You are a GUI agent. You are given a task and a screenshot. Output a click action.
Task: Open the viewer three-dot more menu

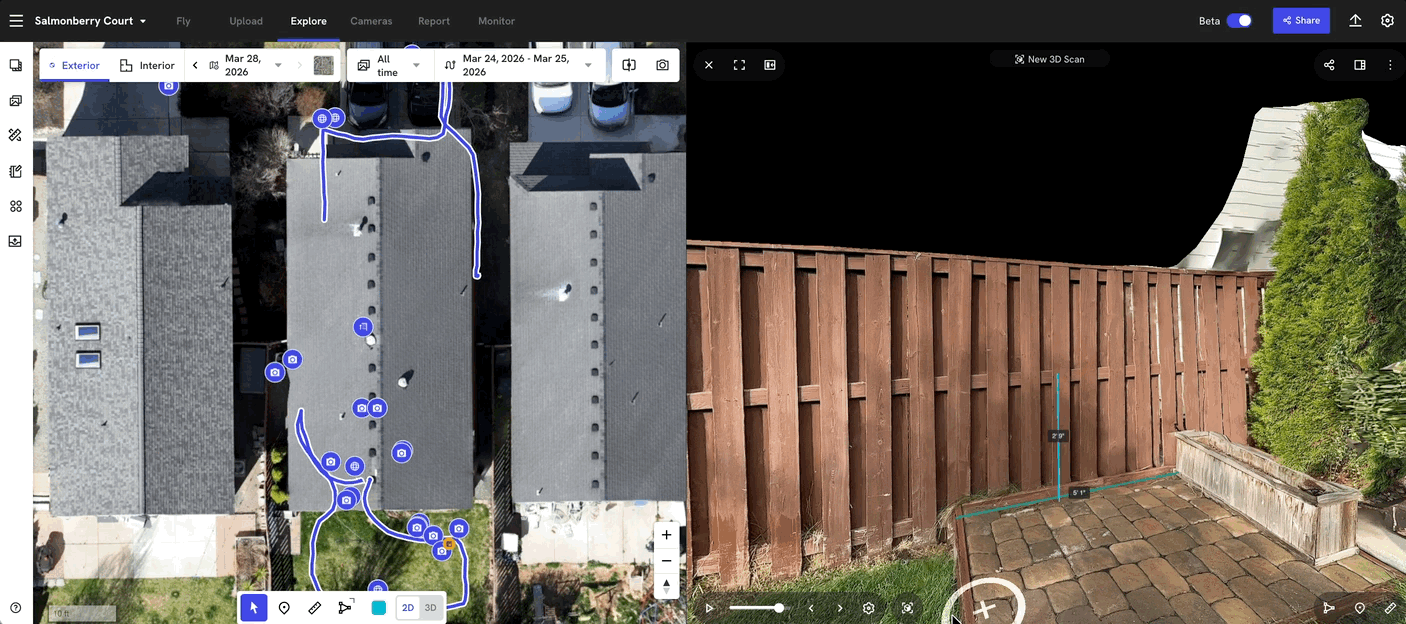tap(1390, 65)
